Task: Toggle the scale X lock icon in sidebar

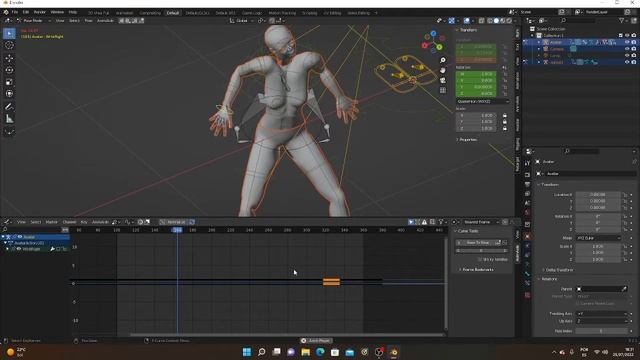Action: click(x=505, y=116)
